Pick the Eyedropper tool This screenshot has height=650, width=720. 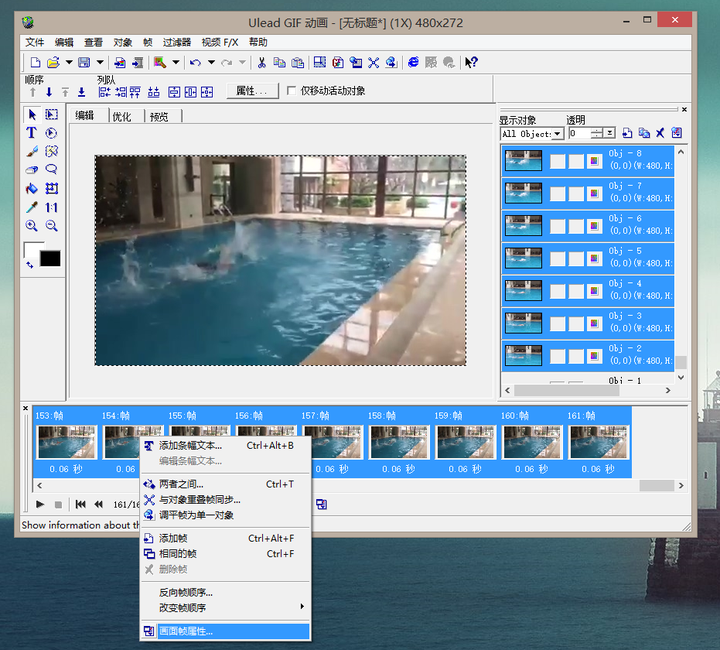[31, 207]
